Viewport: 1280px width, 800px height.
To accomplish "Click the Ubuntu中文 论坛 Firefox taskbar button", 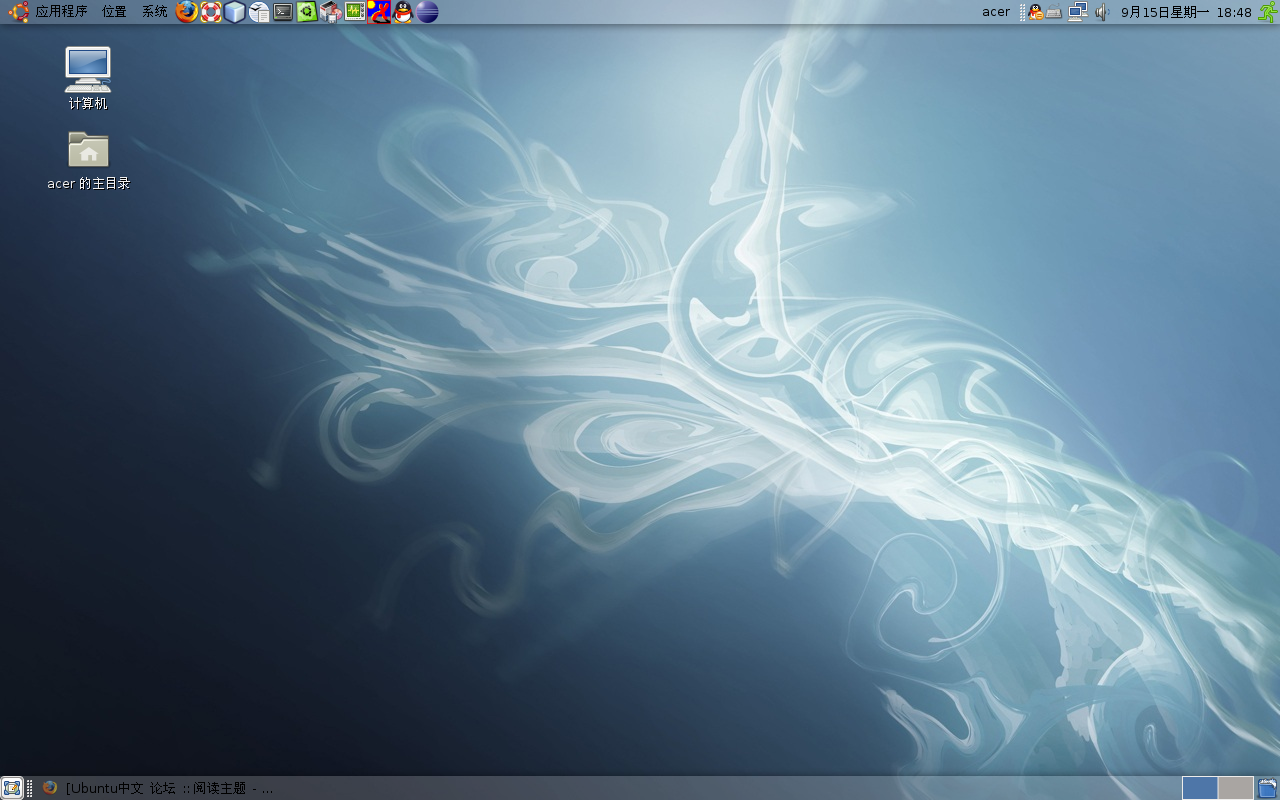I will click(158, 788).
